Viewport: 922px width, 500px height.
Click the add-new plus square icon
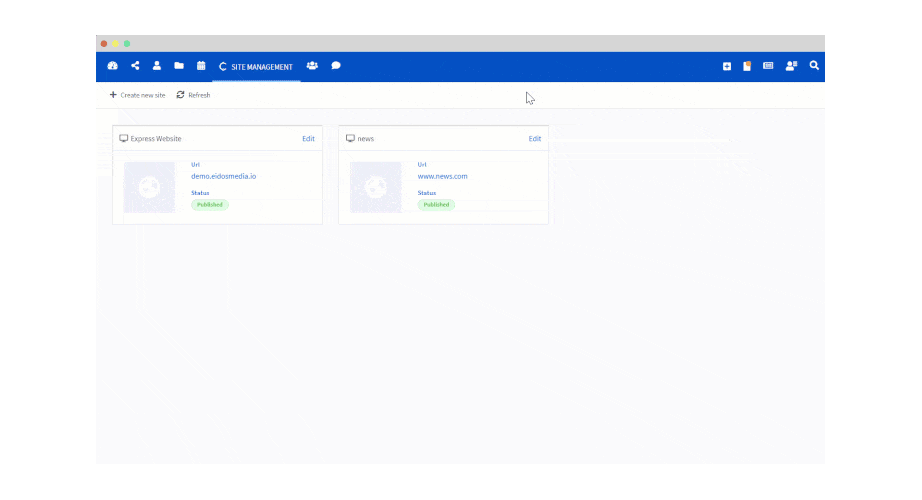pyautogui.click(x=727, y=66)
